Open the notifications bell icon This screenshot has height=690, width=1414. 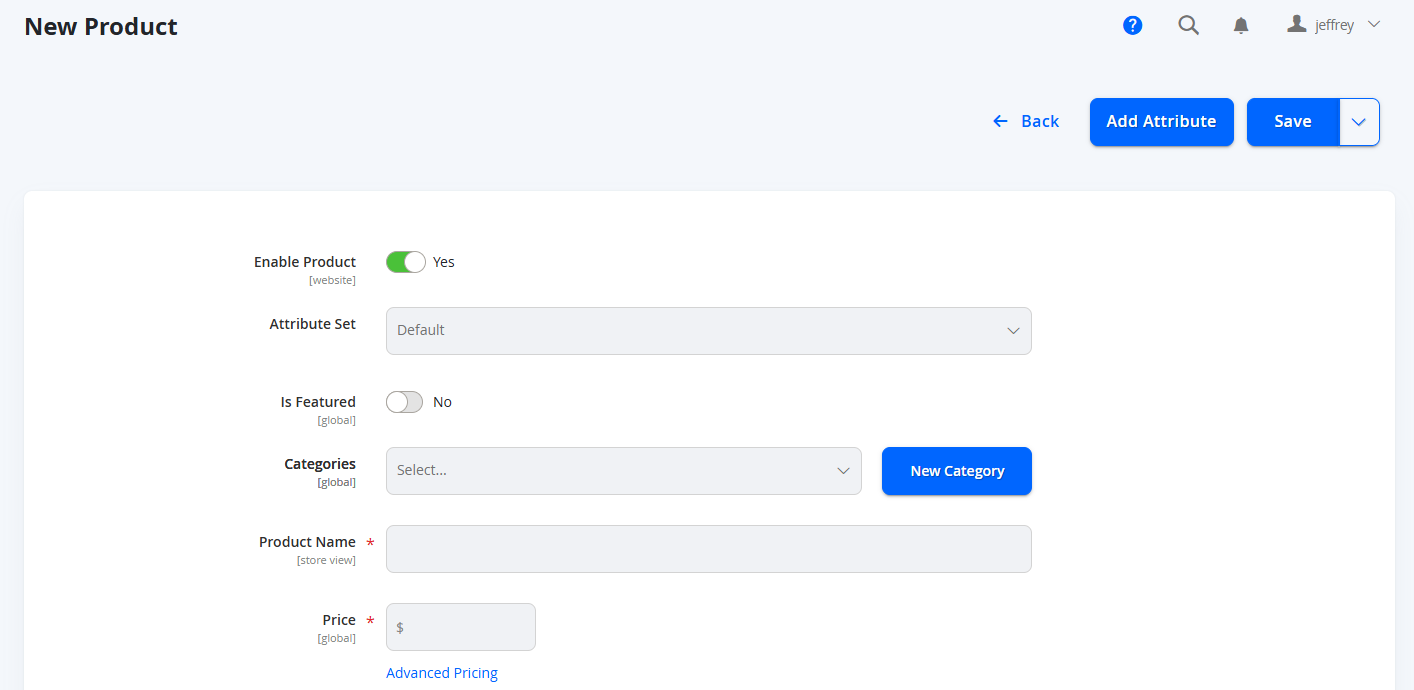(x=1241, y=26)
